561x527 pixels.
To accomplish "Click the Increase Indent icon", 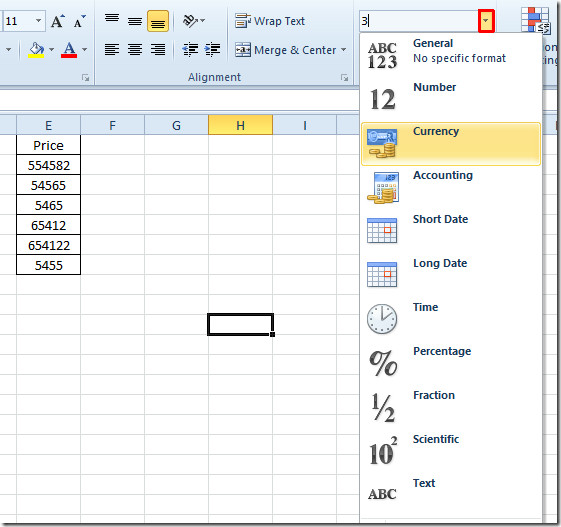I will 213,49.
